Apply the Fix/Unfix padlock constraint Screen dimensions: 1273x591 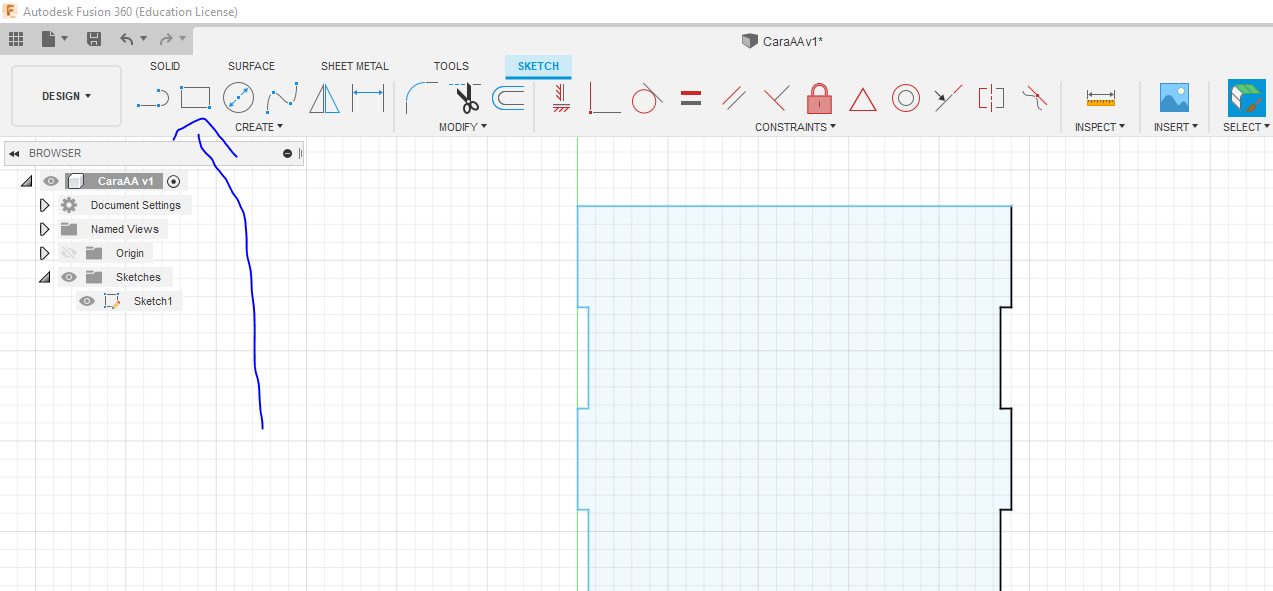(x=819, y=98)
